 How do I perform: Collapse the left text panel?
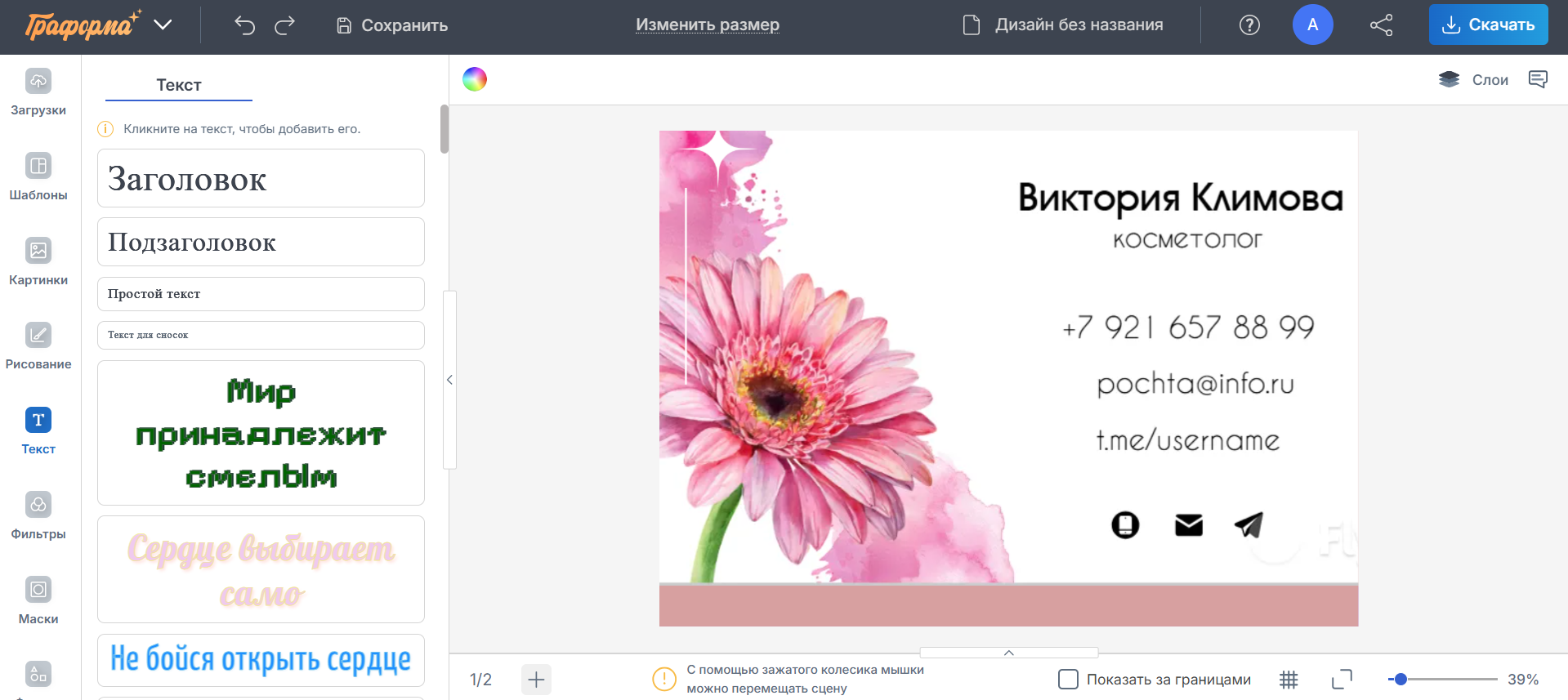pyautogui.click(x=449, y=380)
